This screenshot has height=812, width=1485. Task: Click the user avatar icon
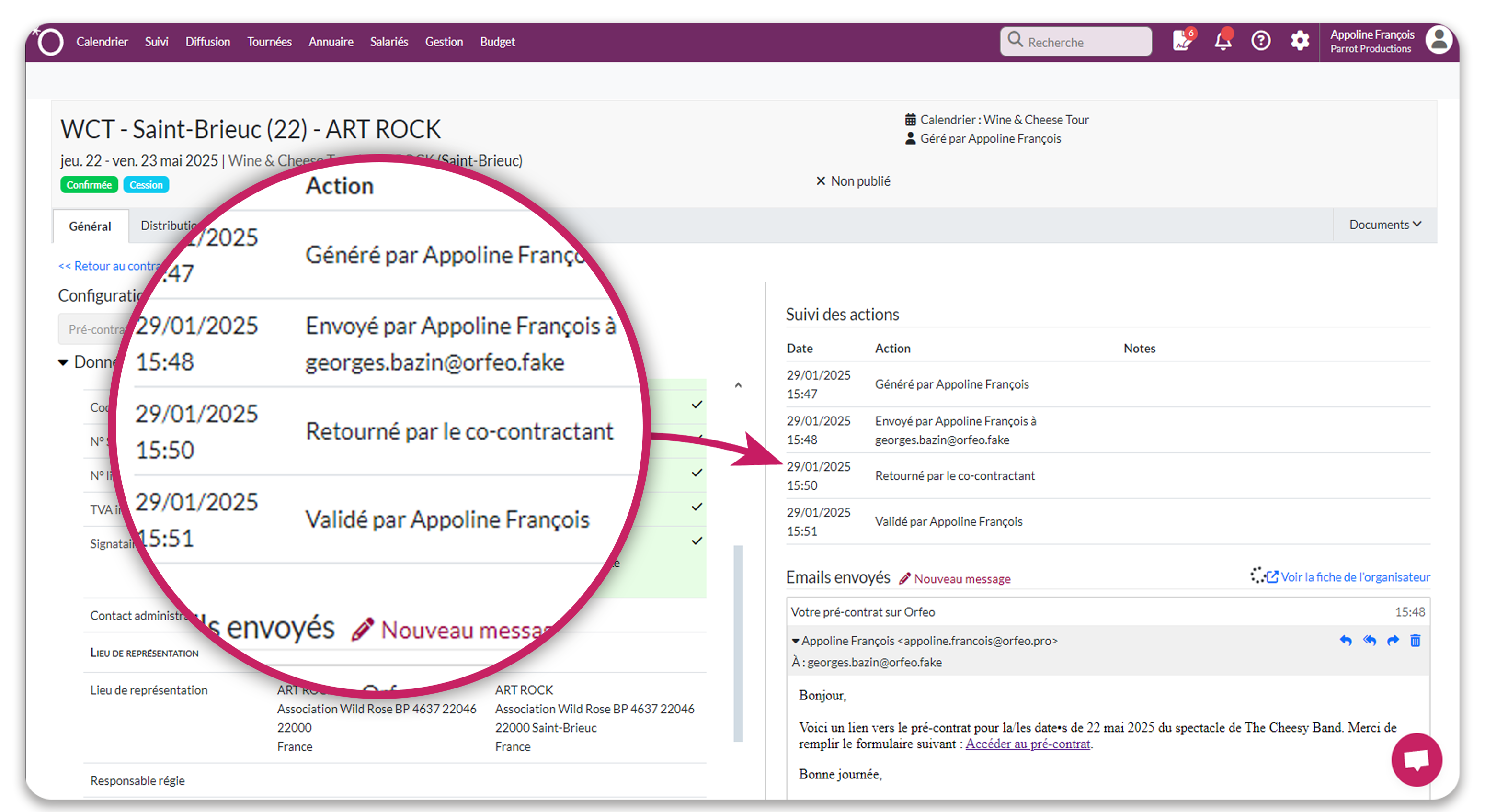[1439, 40]
